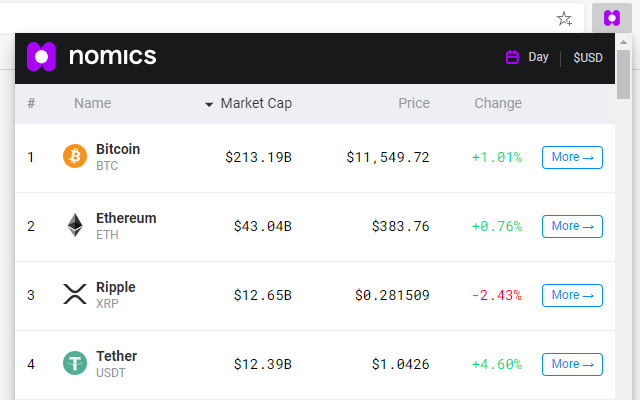Open the Day interval dropdown
Image resolution: width=640 pixels, height=400 pixels.
pos(538,57)
